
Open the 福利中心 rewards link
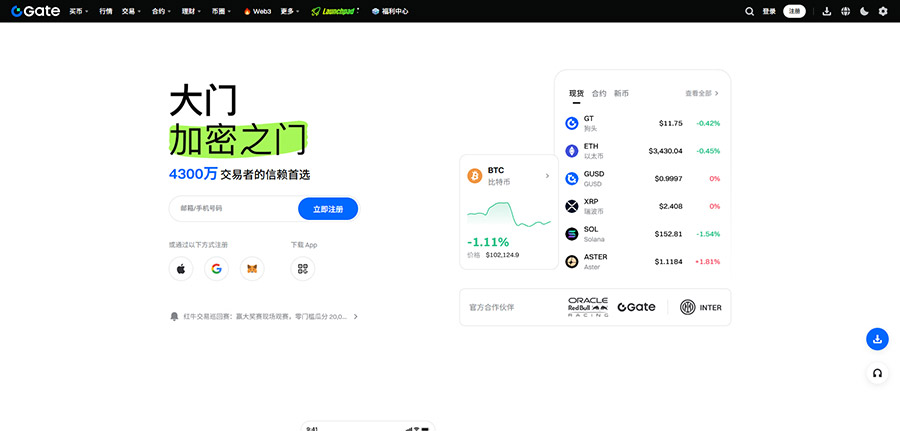coord(390,11)
